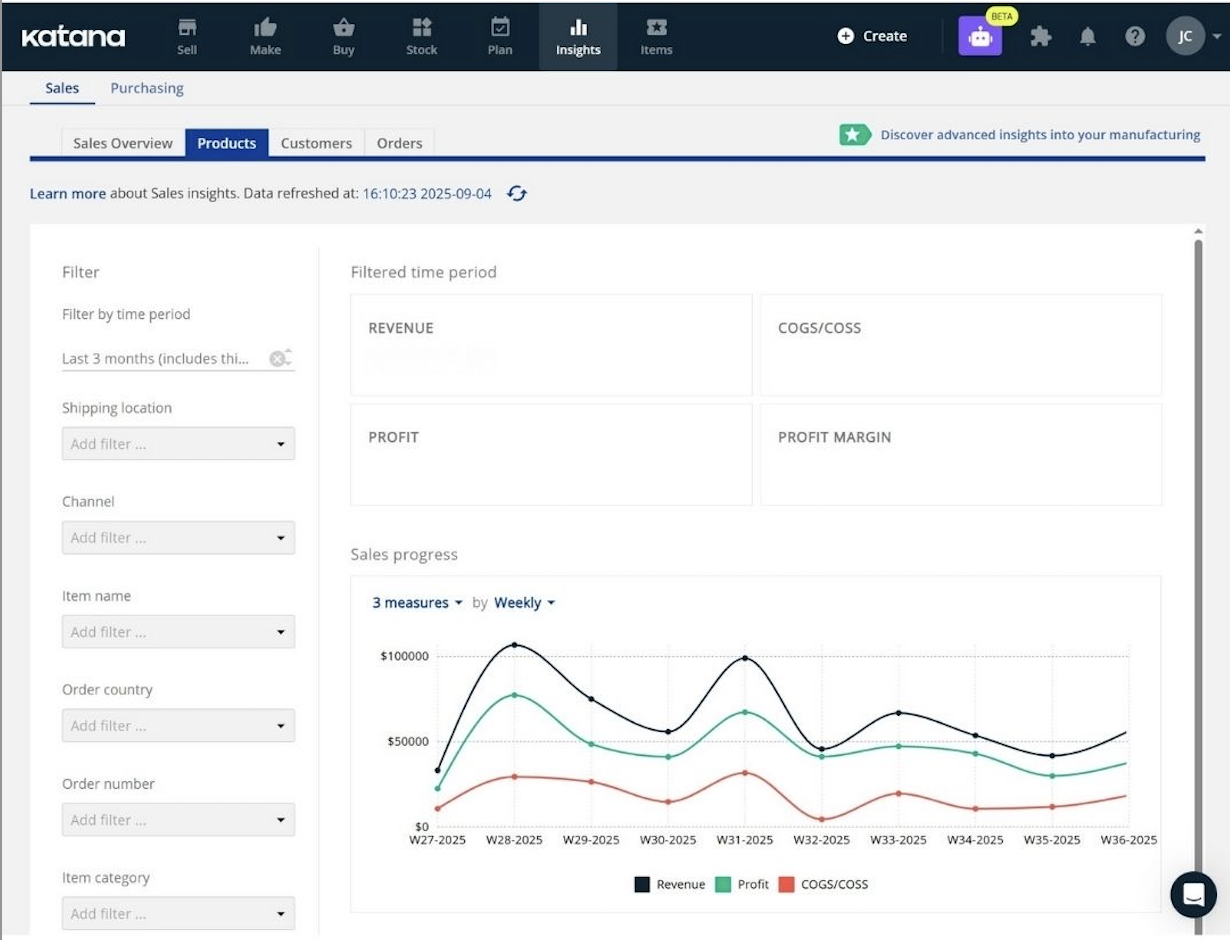Click the data refresh timestamp

[x=427, y=194]
